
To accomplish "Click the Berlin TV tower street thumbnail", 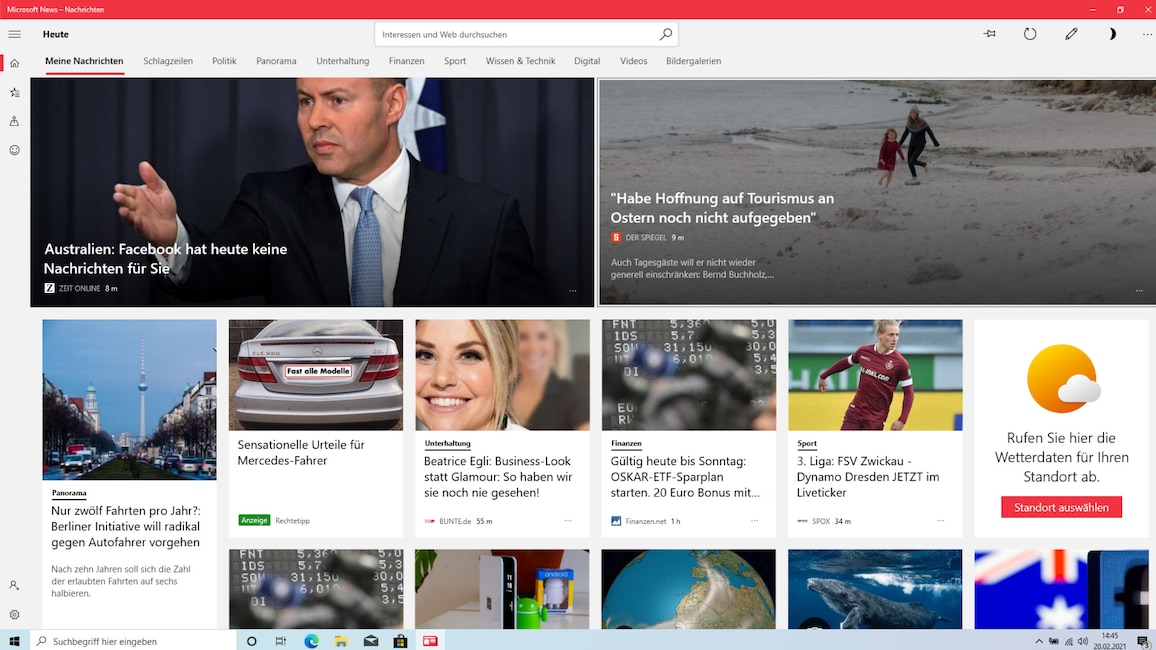I will (129, 399).
